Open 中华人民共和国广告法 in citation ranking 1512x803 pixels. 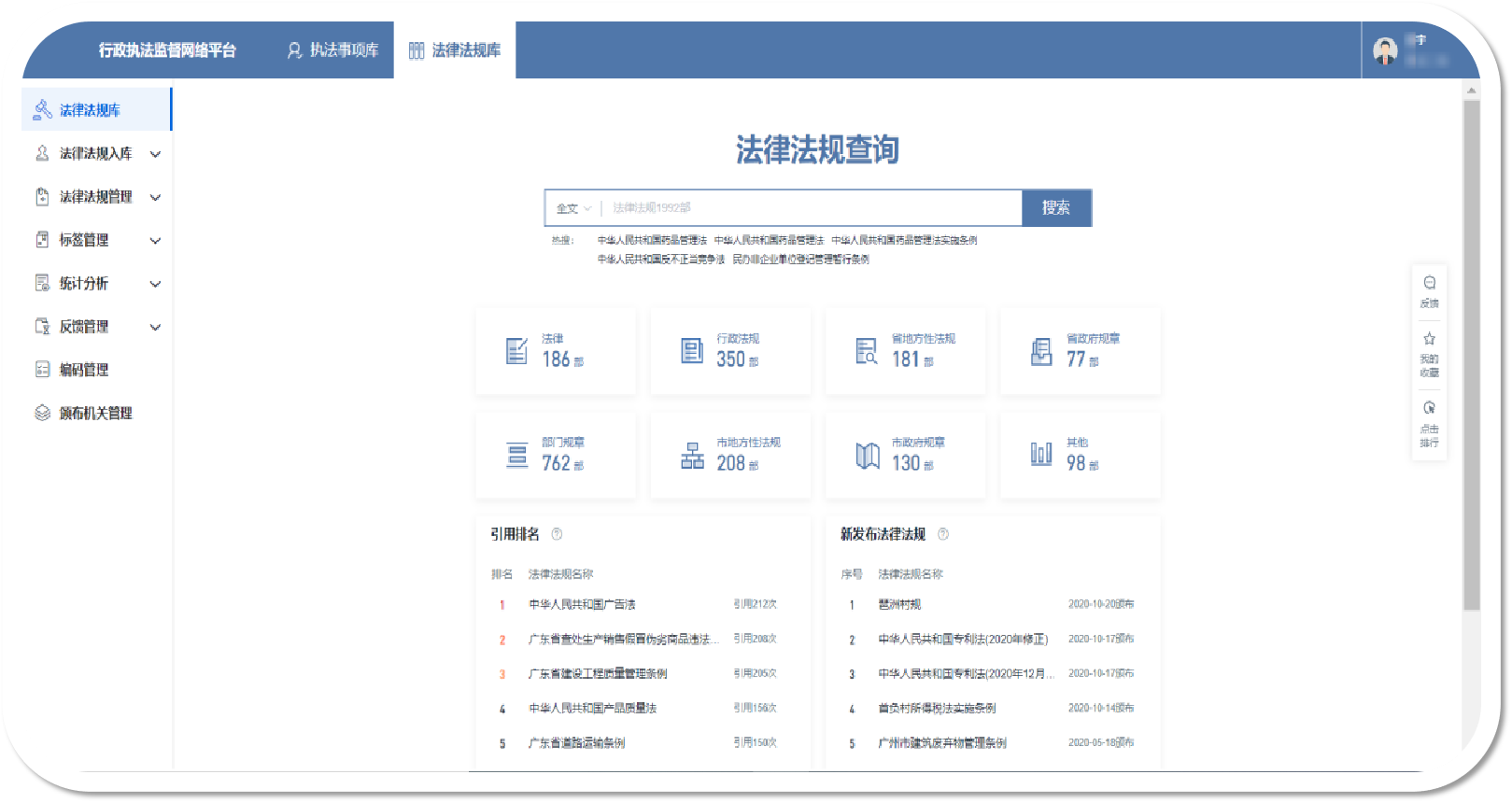pyautogui.click(x=582, y=604)
